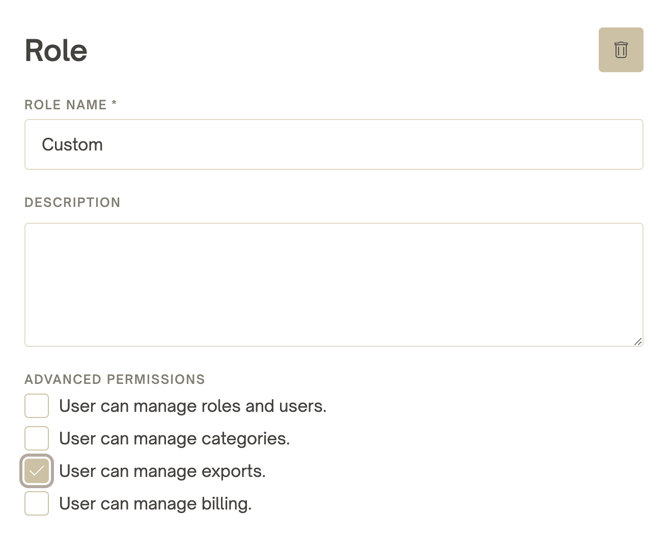Check the manage billing checkbox
The image size is (670, 540).
coord(37,503)
